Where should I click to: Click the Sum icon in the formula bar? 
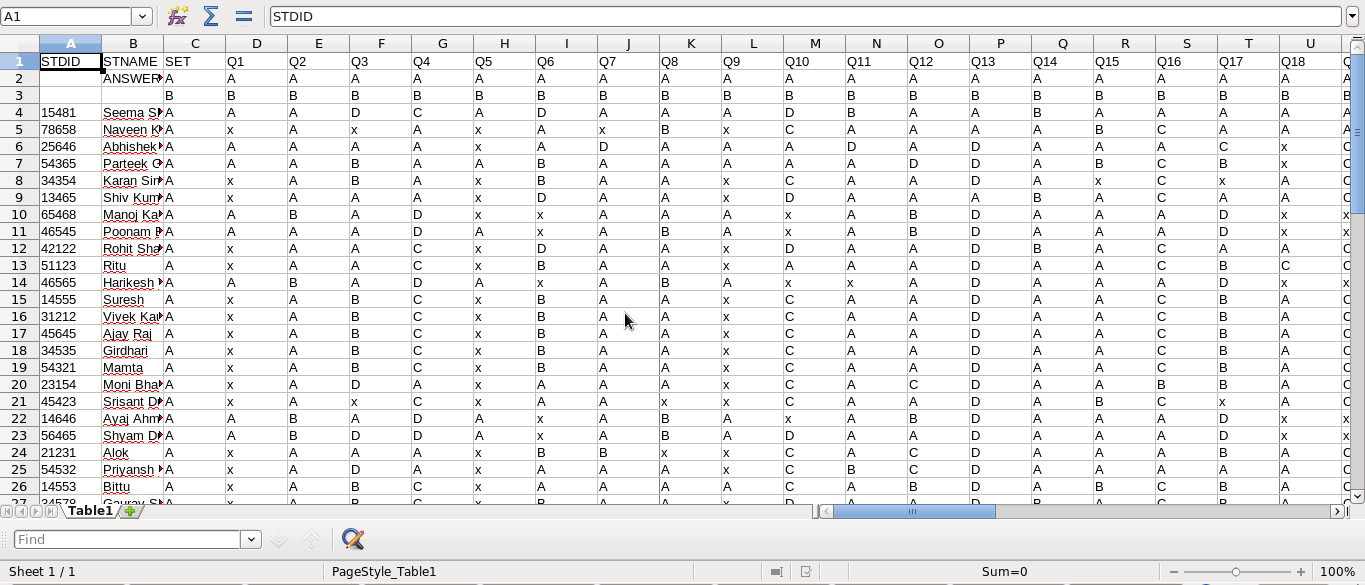point(210,16)
